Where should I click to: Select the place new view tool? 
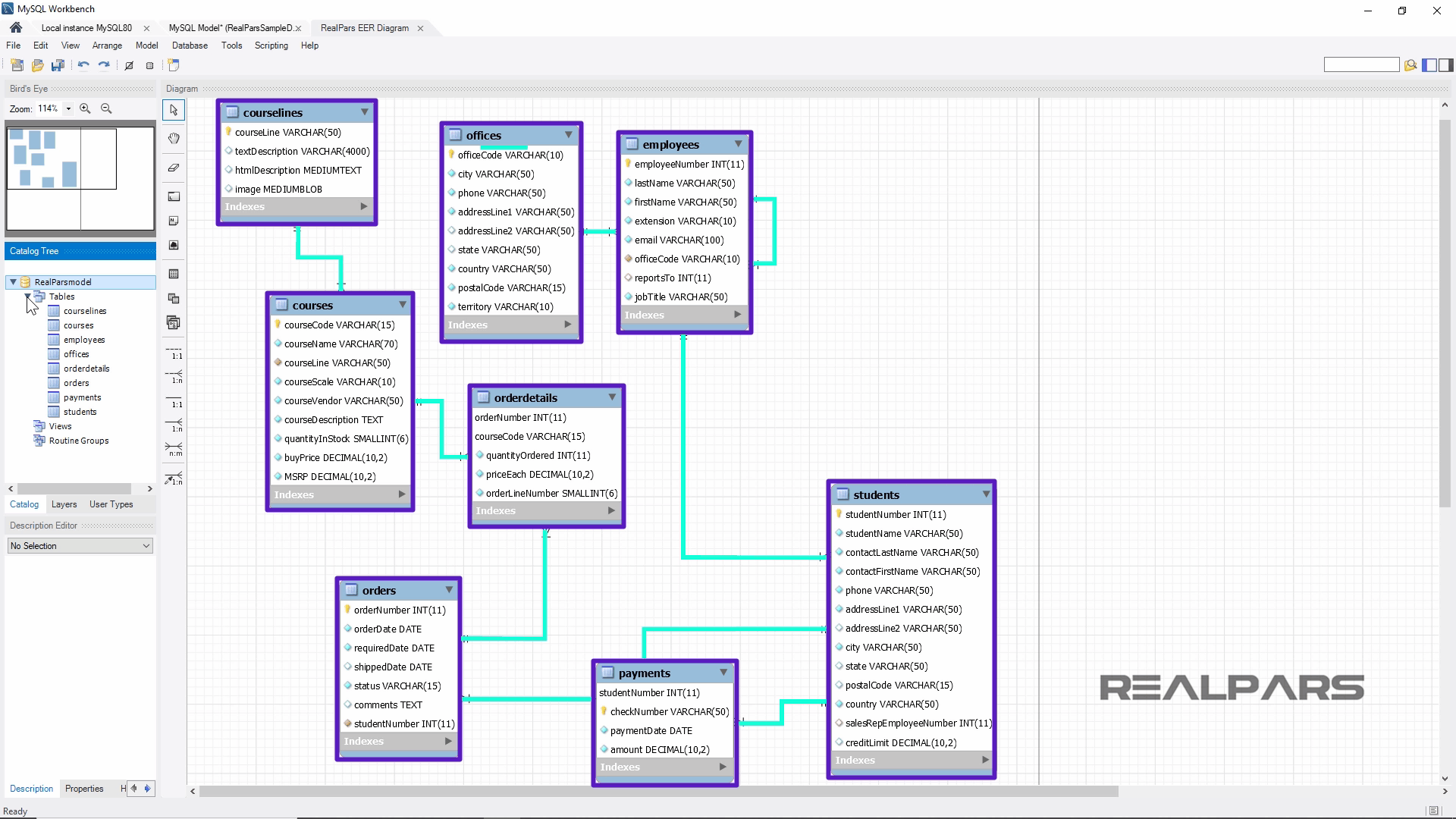point(173,298)
